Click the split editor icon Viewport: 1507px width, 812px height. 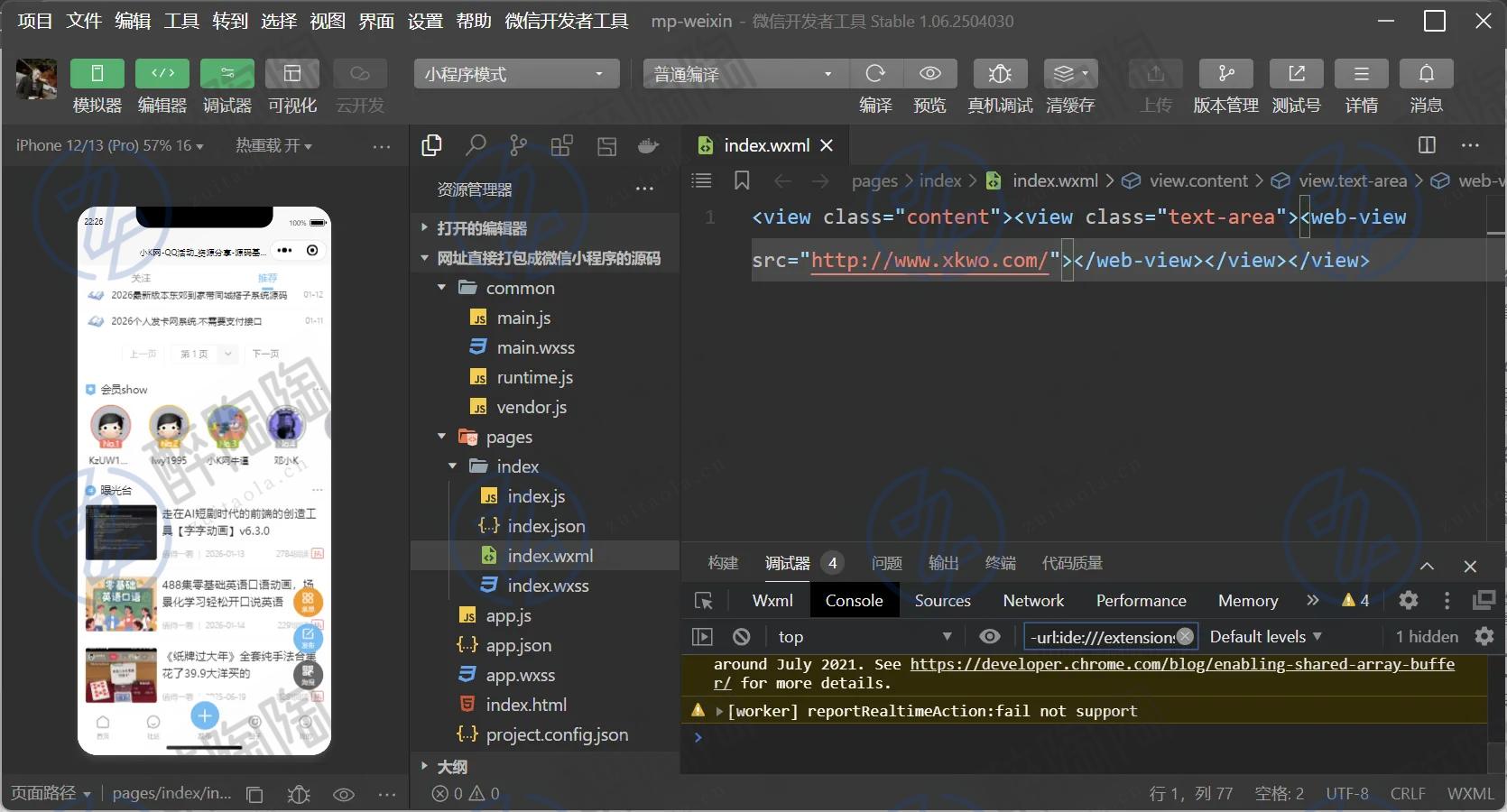pyautogui.click(x=1427, y=145)
